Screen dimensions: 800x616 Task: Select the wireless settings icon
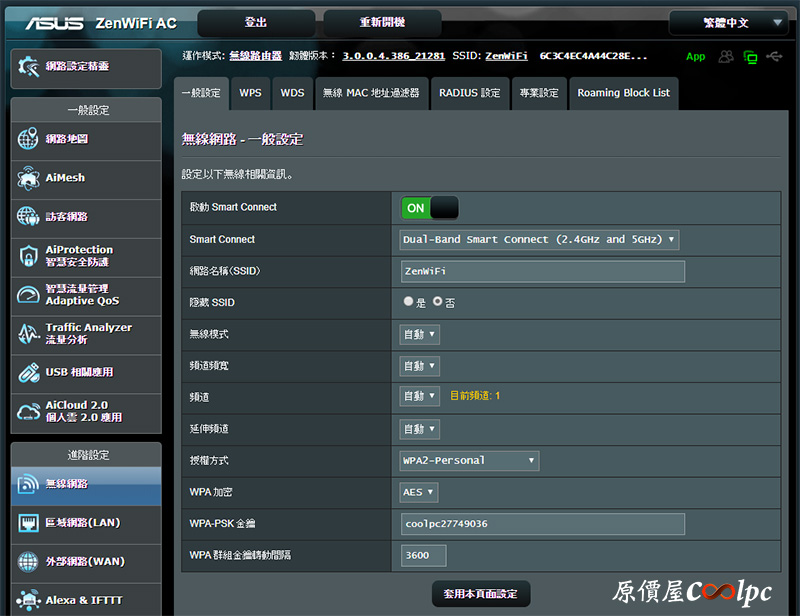point(28,484)
